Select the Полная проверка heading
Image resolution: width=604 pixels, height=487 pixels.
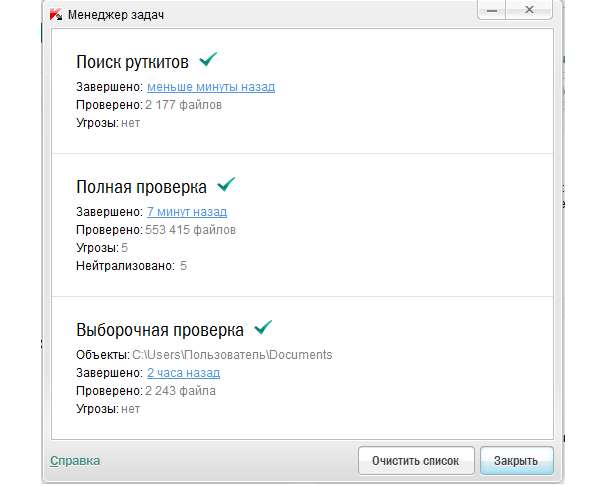(x=141, y=187)
